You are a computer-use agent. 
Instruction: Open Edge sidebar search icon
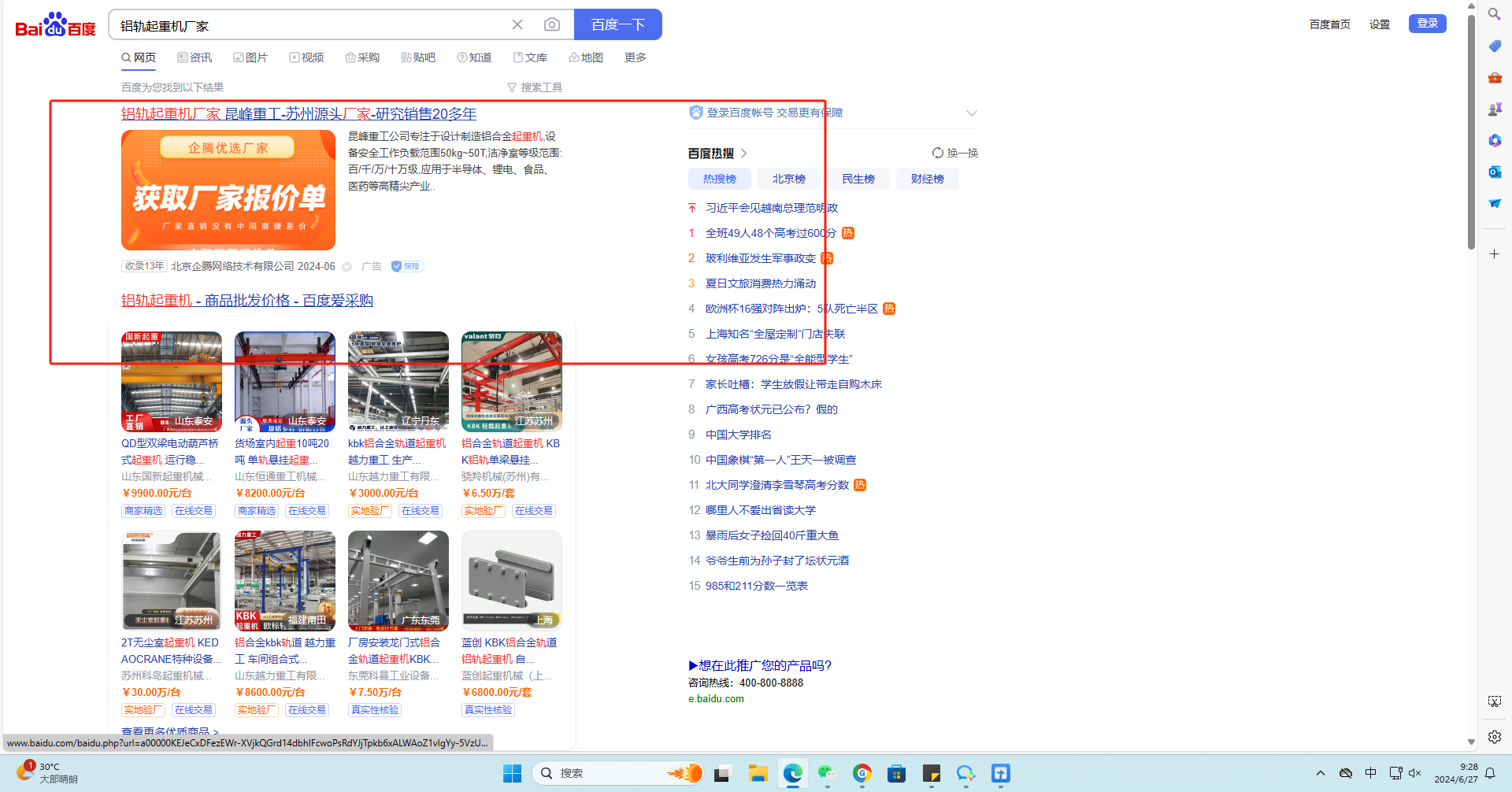pos(1494,14)
